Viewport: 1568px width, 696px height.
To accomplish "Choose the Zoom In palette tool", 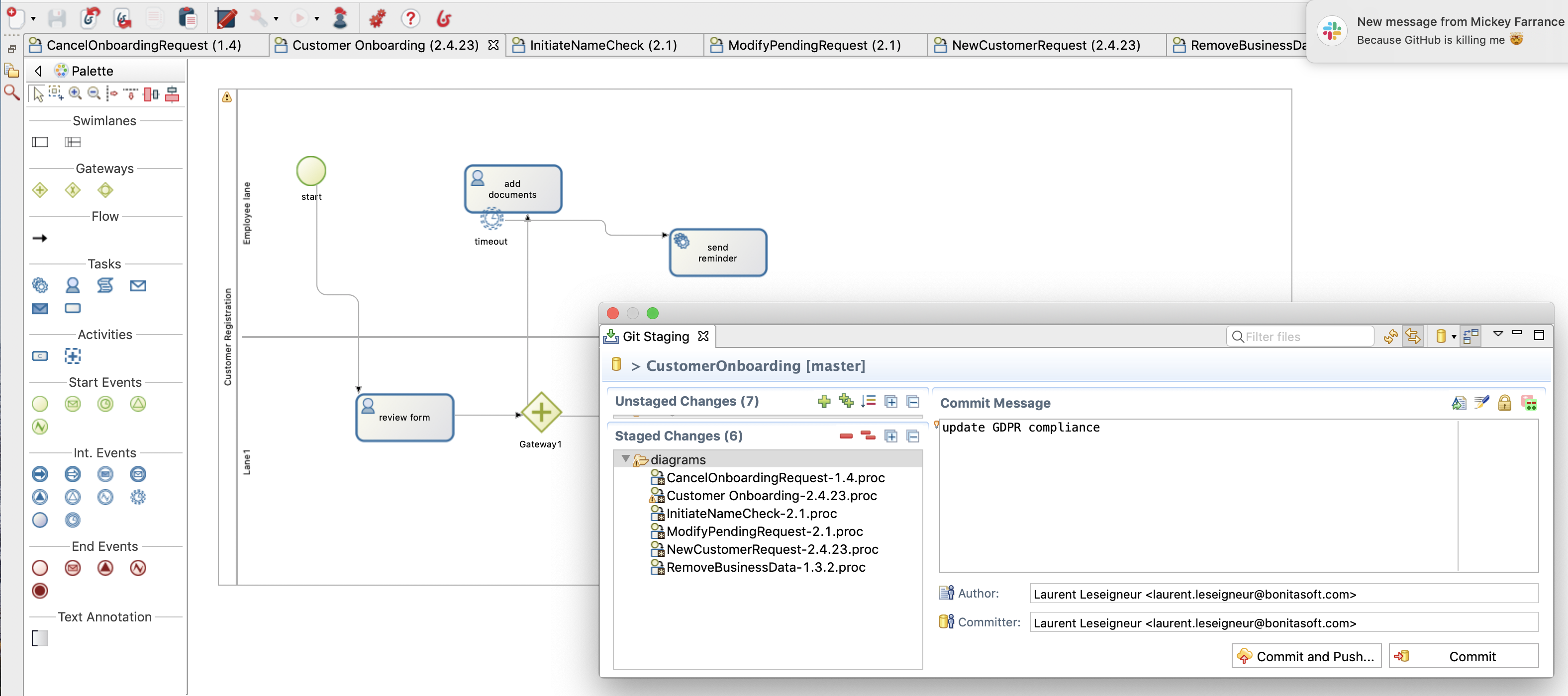I will point(75,93).
